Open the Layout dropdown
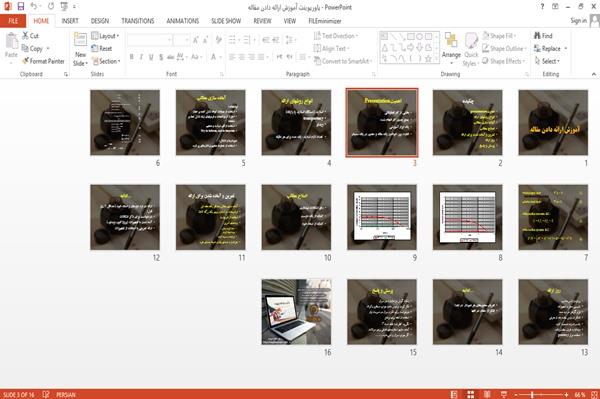600x399 pixels. [105, 36]
